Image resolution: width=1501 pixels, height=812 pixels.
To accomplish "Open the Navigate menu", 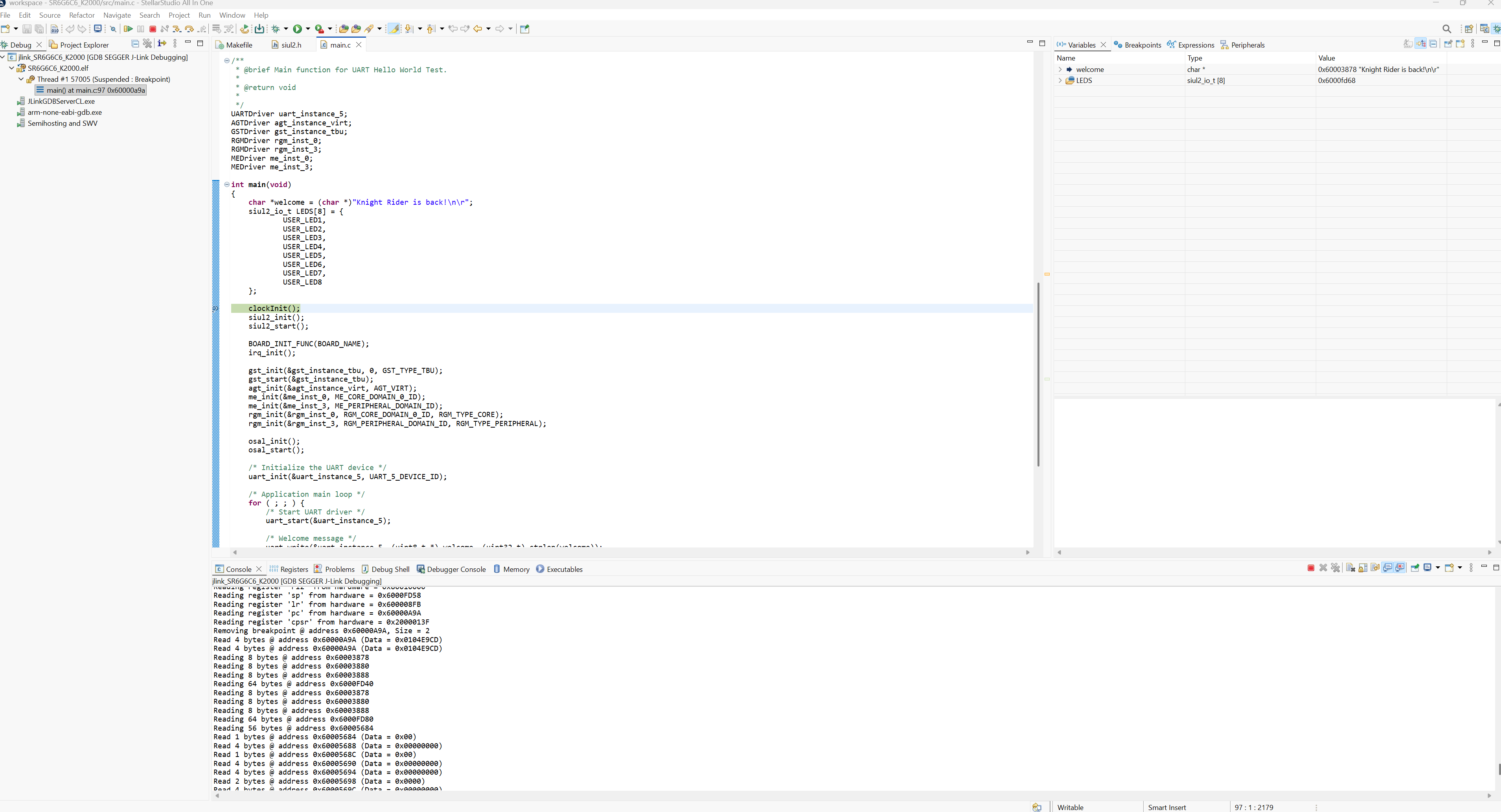I will click(x=117, y=15).
